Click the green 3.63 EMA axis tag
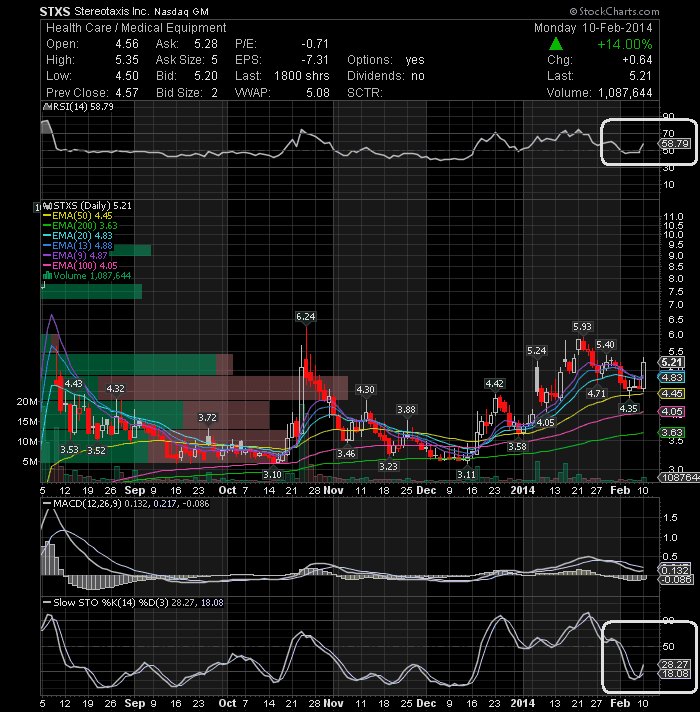700x712 pixels. coord(672,432)
